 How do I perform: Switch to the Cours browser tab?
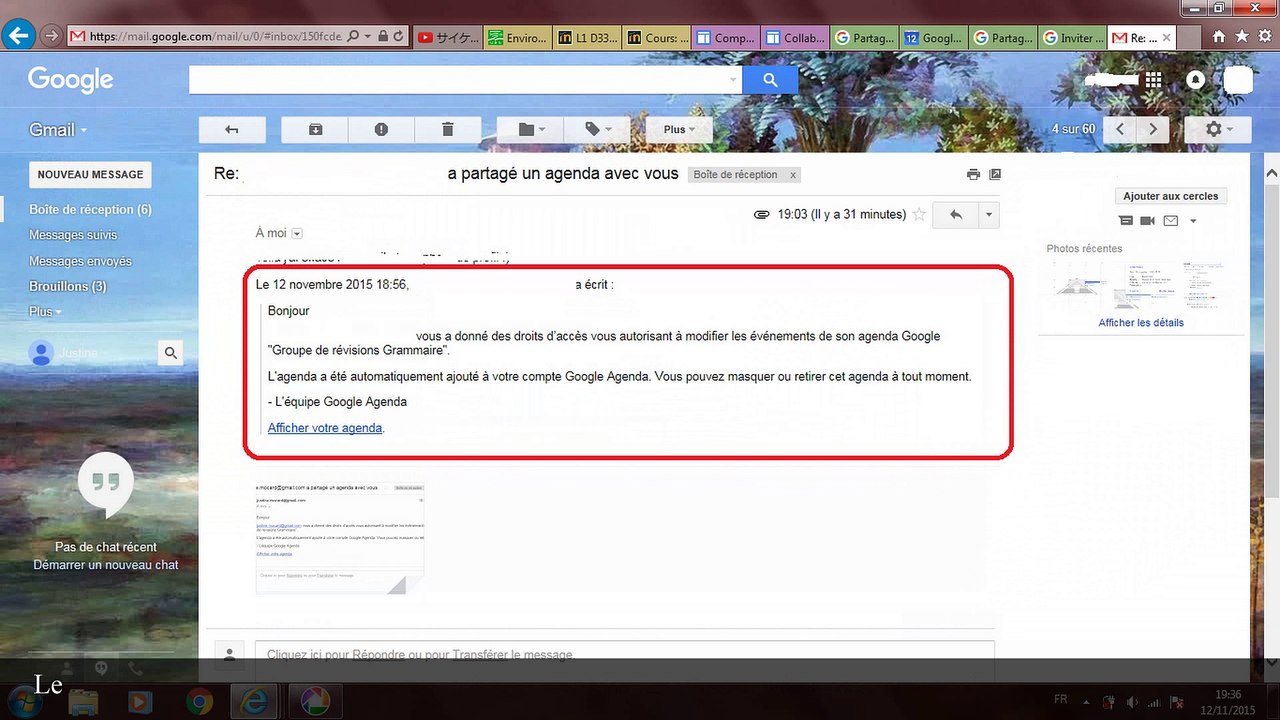(655, 38)
